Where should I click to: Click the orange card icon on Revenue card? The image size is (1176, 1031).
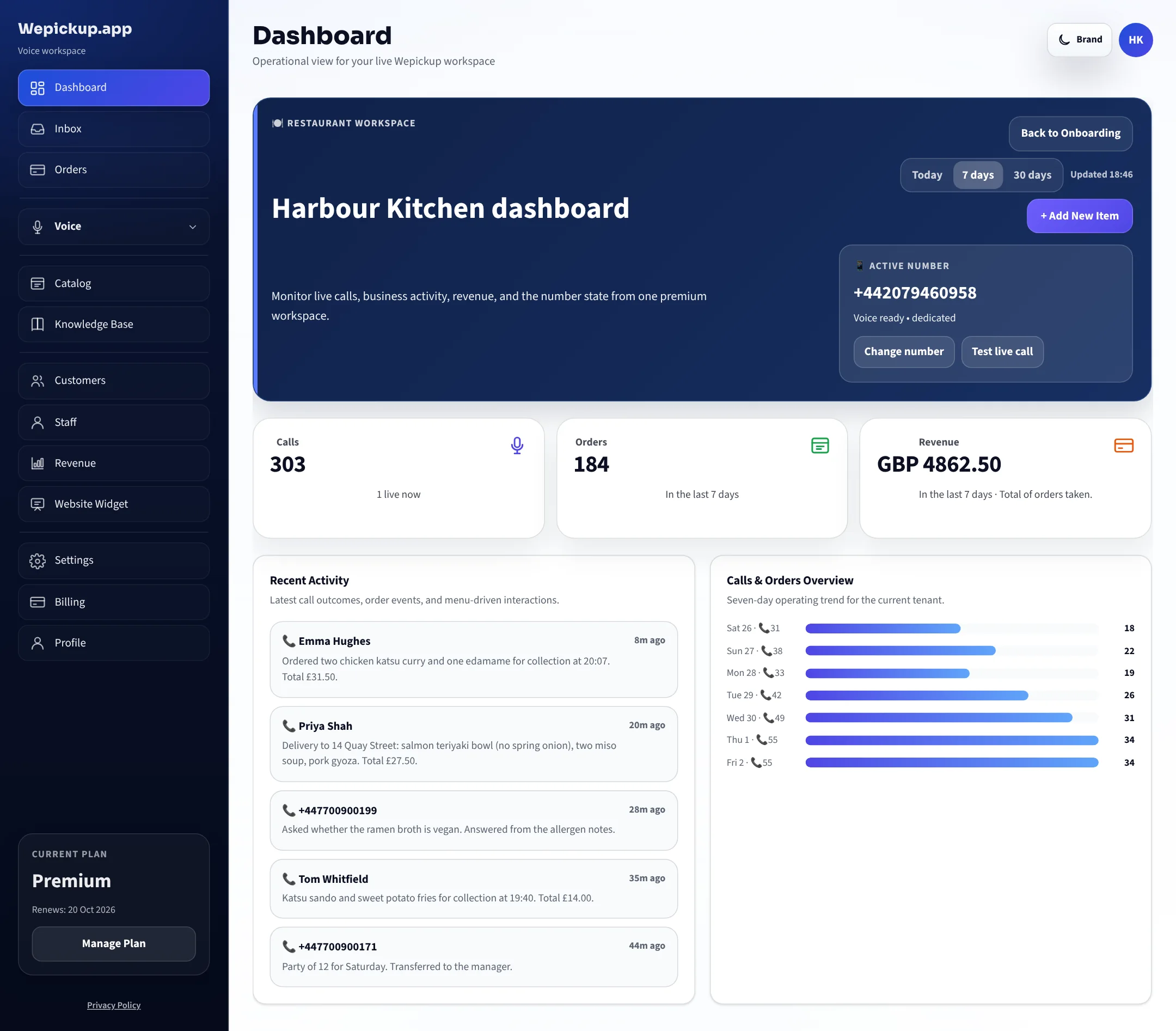(1124, 446)
